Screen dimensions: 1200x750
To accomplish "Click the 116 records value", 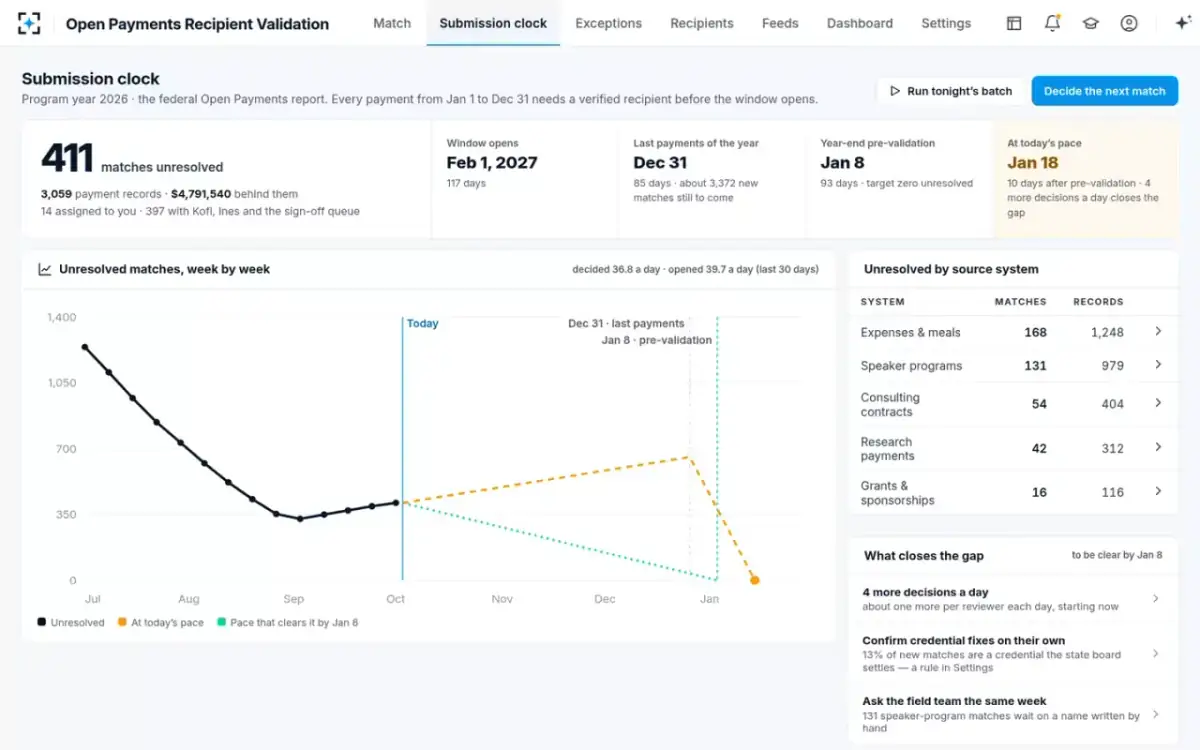I will coord(1113,492).
